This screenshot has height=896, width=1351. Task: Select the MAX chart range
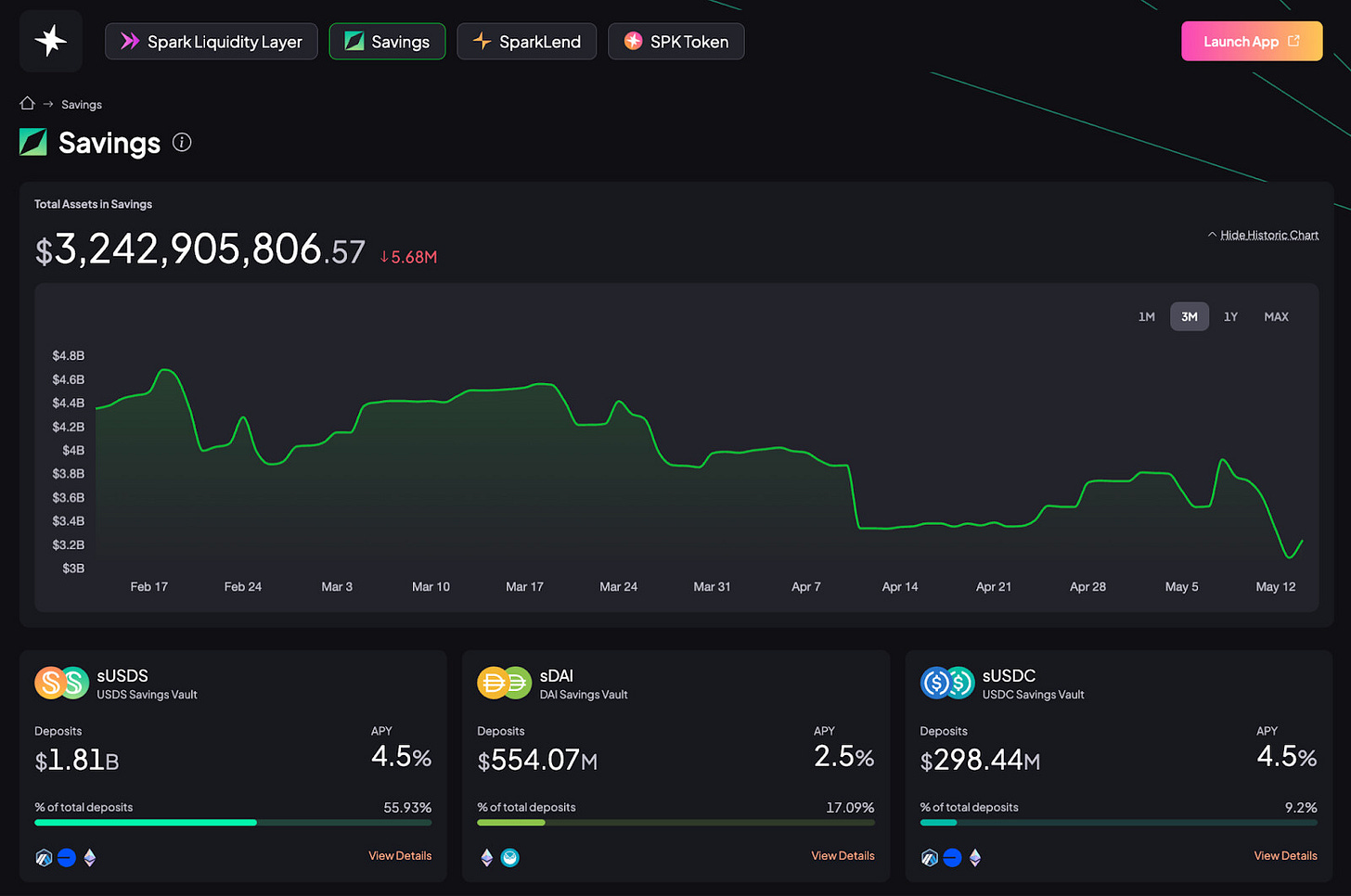[x=1277, y=317]
